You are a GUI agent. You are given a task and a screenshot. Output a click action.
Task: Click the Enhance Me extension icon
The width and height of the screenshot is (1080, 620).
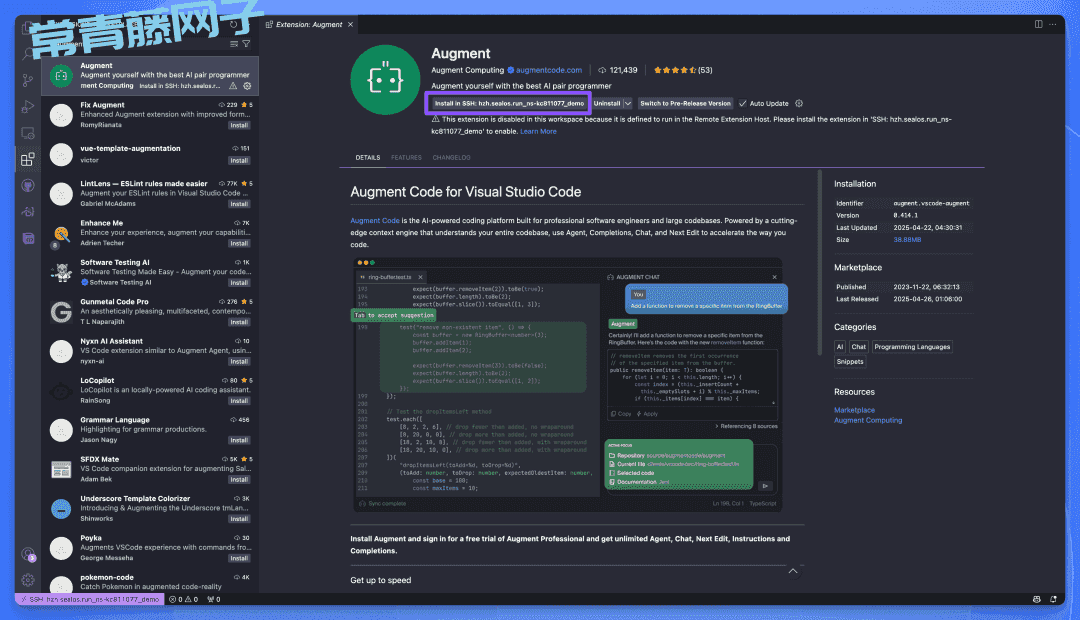point(61,234)
